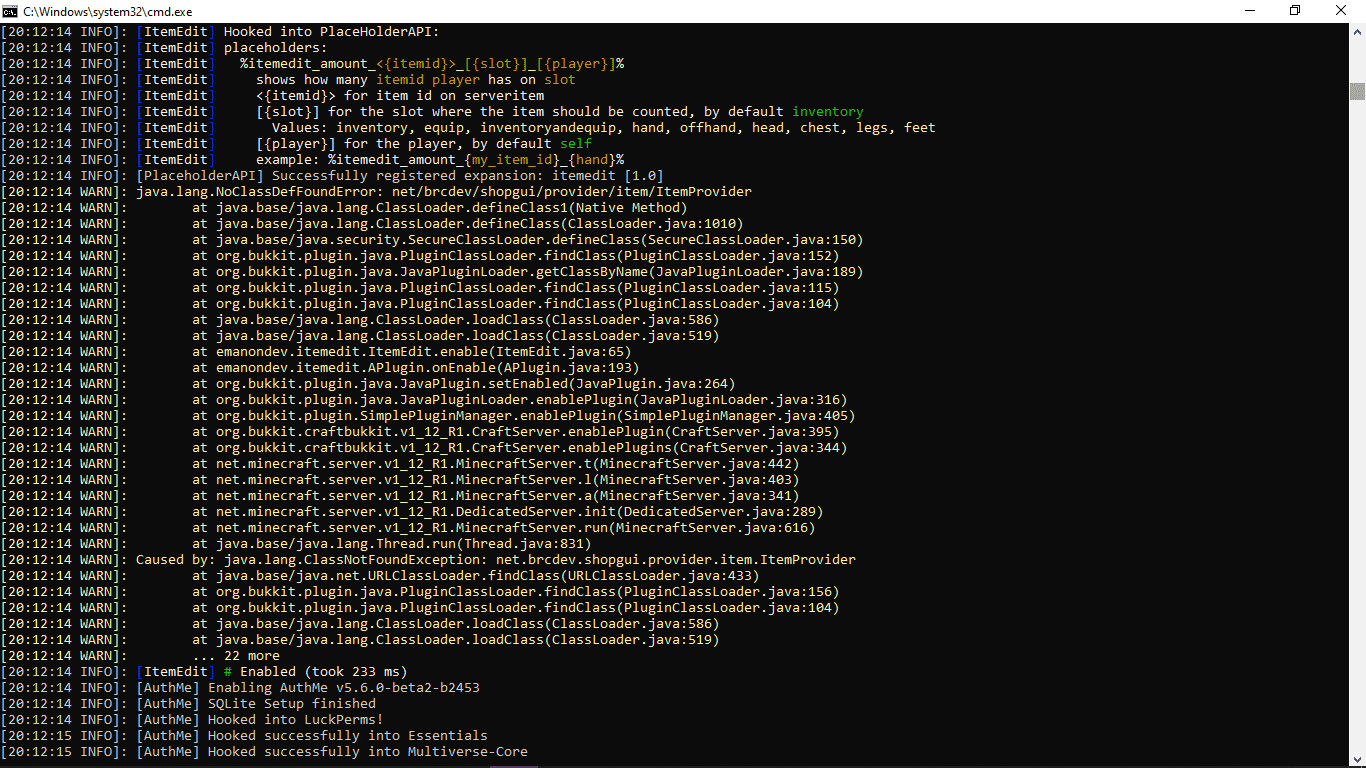This screenshot has height=768, width=1366.
Task: Click the "DedicatedServer.java:289" stack frame
Action: click(x=507, y=511)
